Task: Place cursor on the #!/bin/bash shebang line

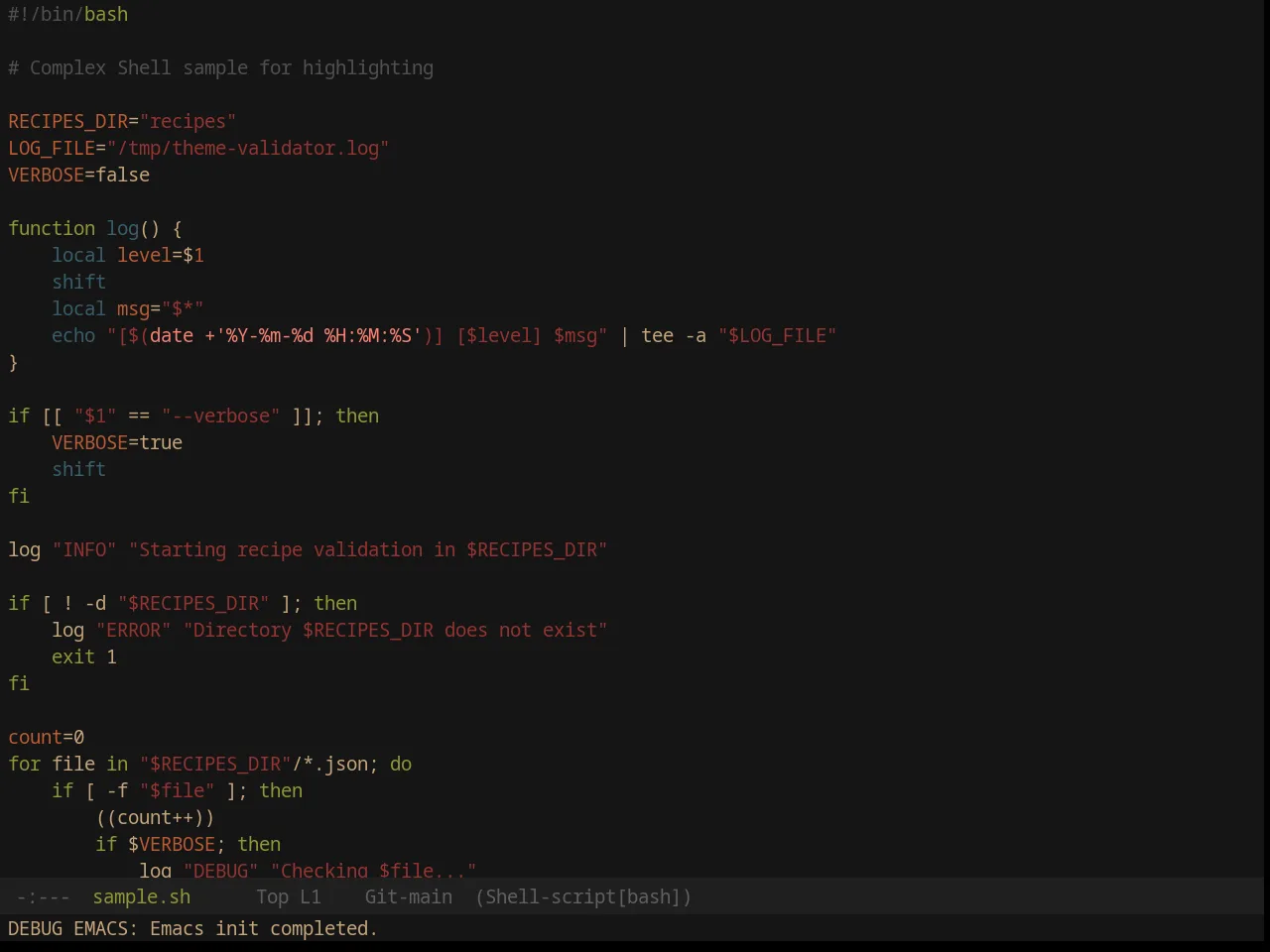Action: [x=68, y=14]
